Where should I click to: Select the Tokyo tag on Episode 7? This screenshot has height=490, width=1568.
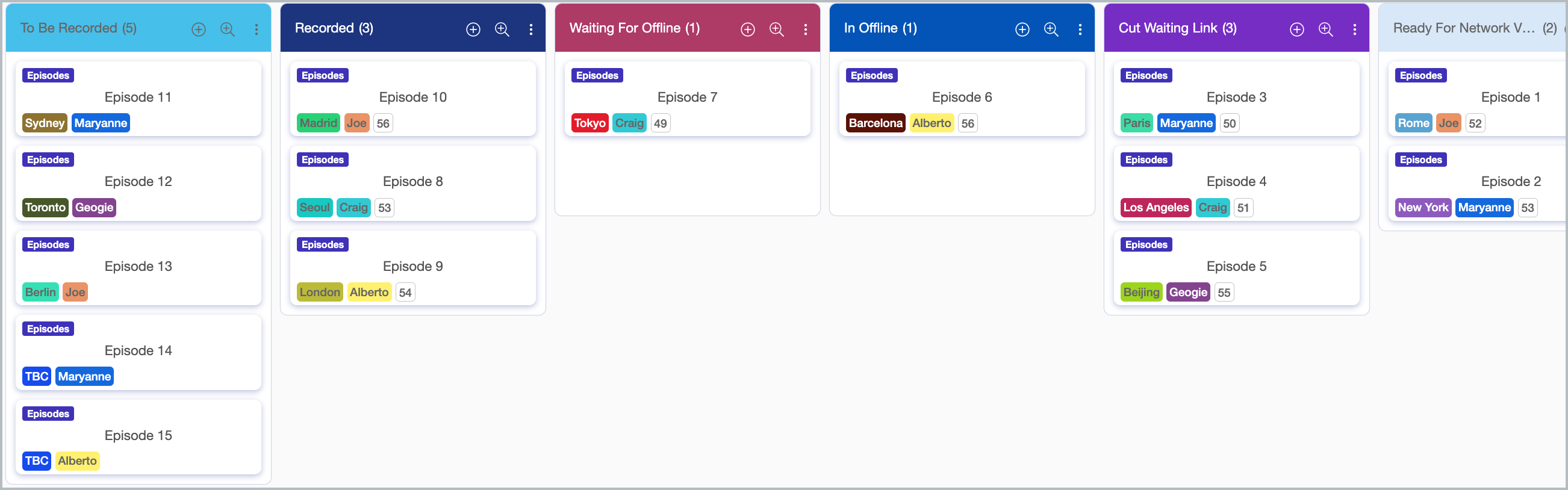pyautogui.click(x=590, y=123)
